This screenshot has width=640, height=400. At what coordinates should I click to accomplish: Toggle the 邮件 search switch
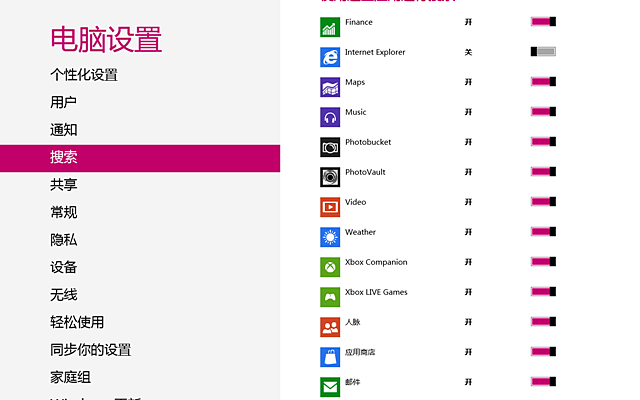[543, 382]
